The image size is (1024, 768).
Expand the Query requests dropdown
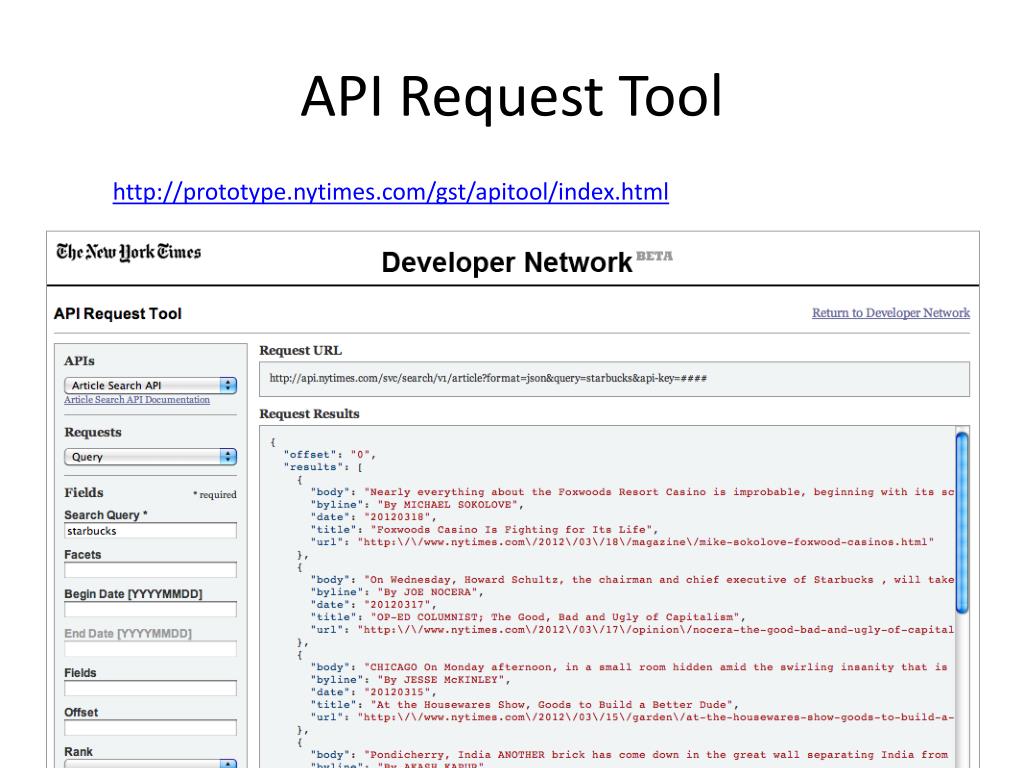point(150,456)
